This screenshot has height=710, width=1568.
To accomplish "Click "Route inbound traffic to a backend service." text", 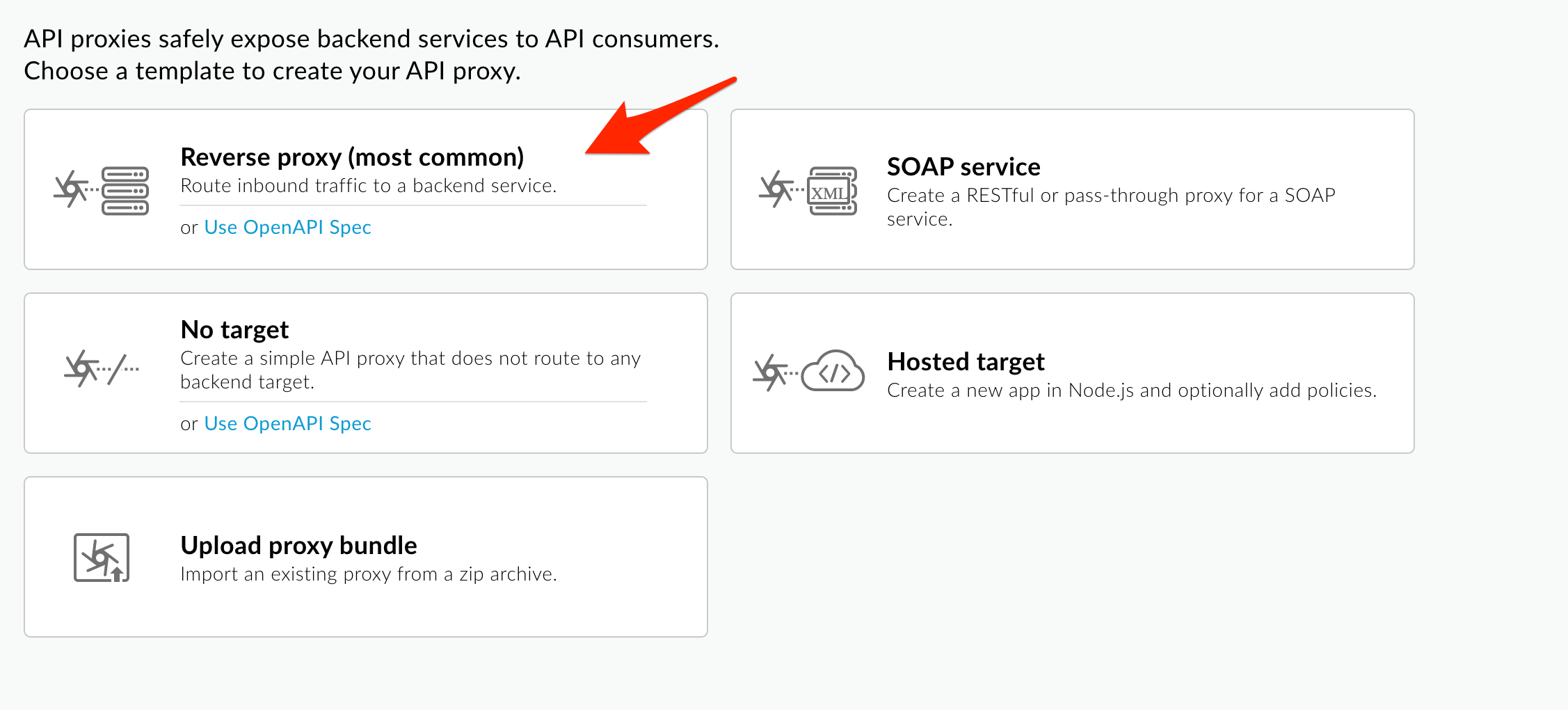I will 369,186.
